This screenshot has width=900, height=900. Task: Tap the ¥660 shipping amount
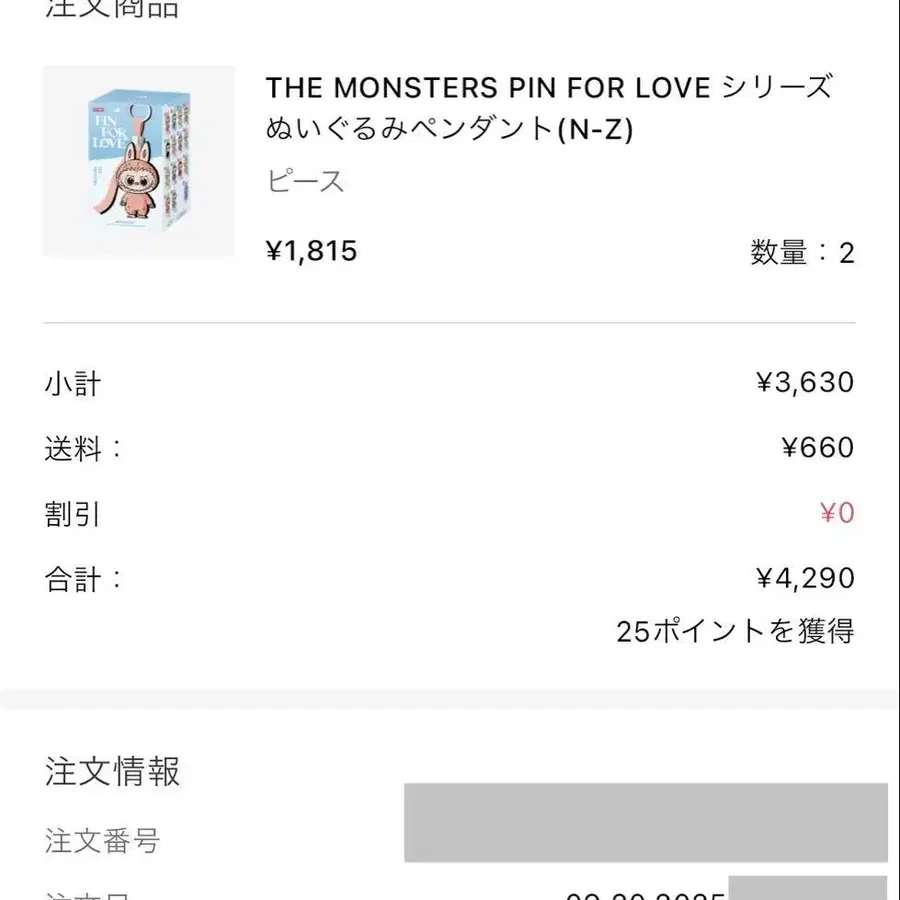[818, 447]
